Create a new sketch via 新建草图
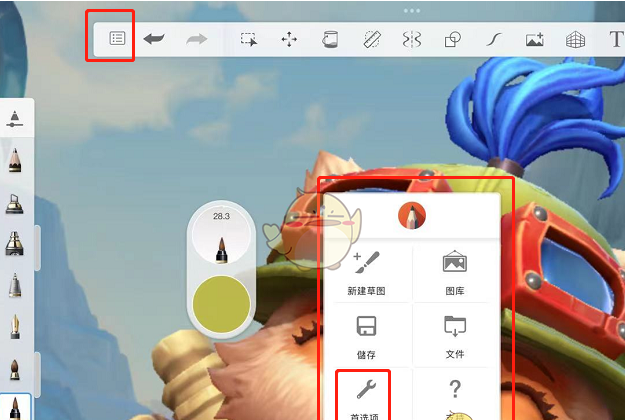 click(366, 274)
